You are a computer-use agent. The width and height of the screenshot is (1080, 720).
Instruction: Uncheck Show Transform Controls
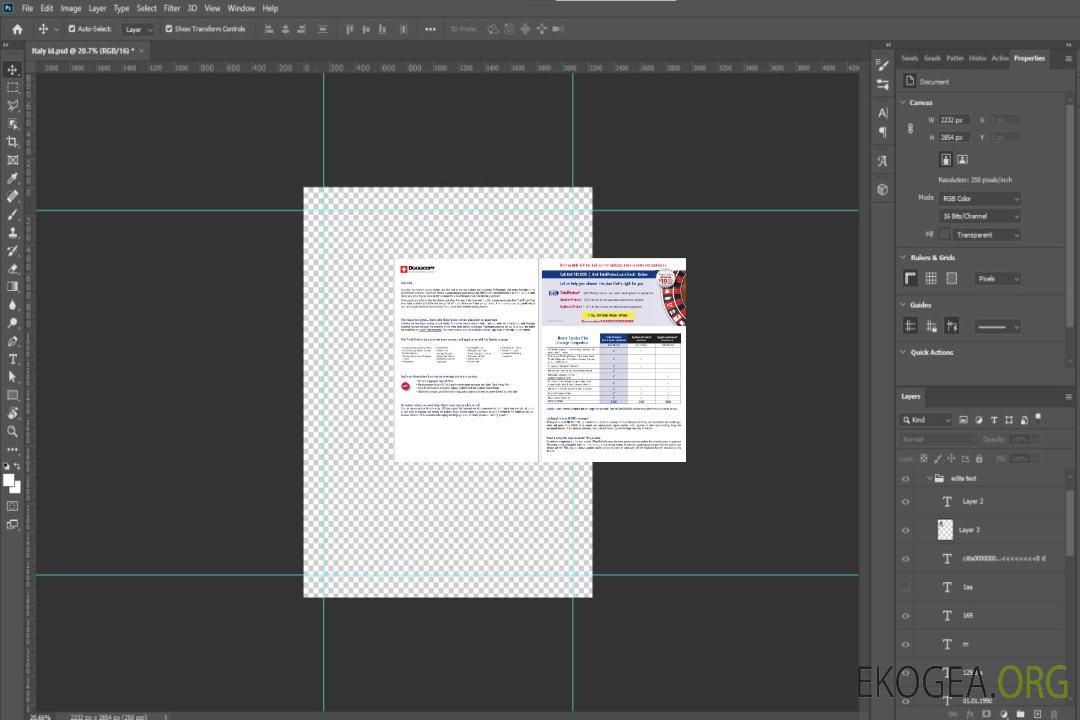coord(169,29)
